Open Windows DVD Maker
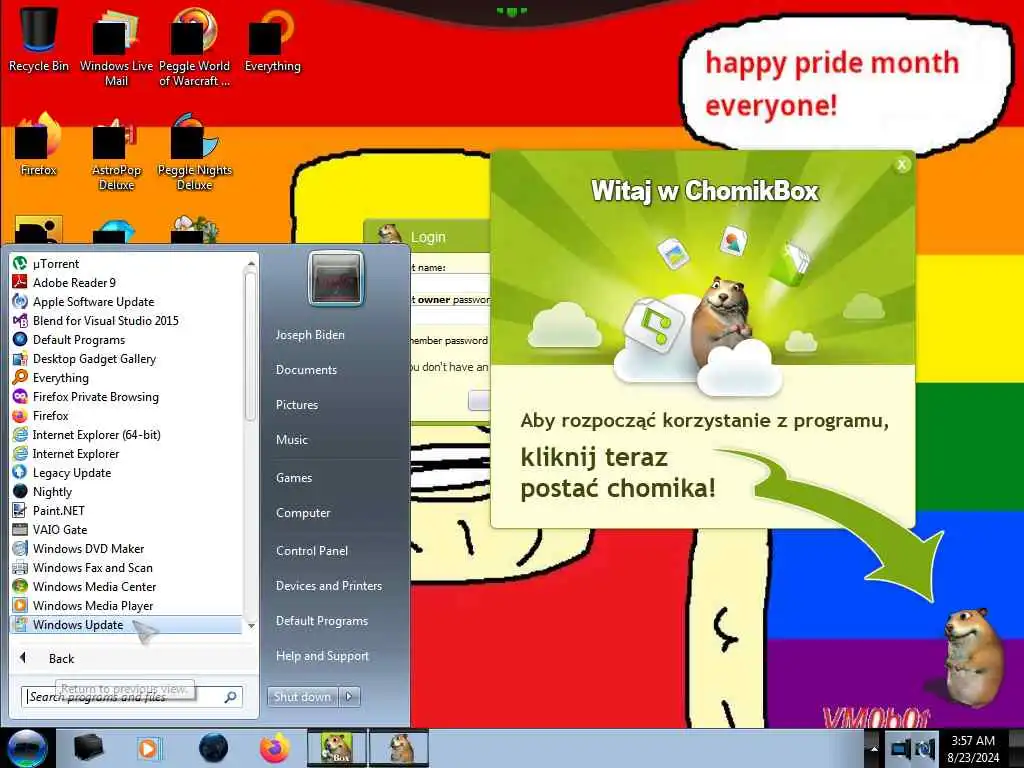 tap(126, 549)
